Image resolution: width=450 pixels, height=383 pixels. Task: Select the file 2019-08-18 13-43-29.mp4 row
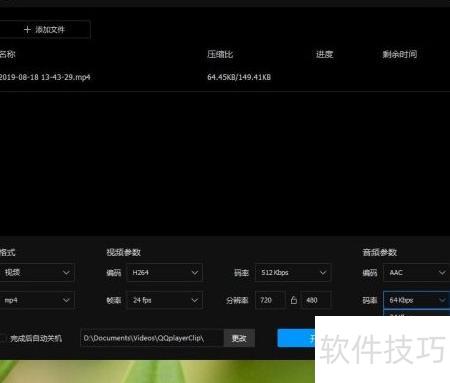(x=225, y=77)
